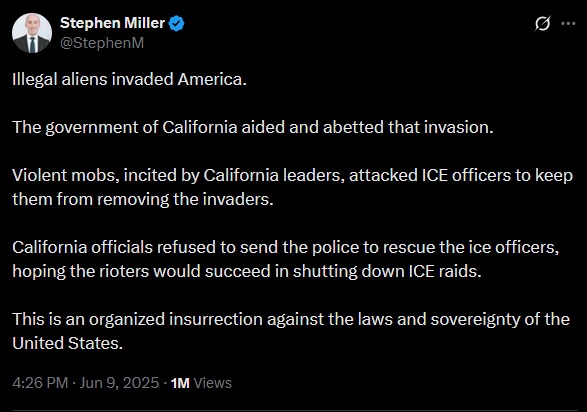This screenshot has height=412, width=587.
Task: Click the blue verified checkmark badge
Action: pyautogui.click(x=176, y=24)
